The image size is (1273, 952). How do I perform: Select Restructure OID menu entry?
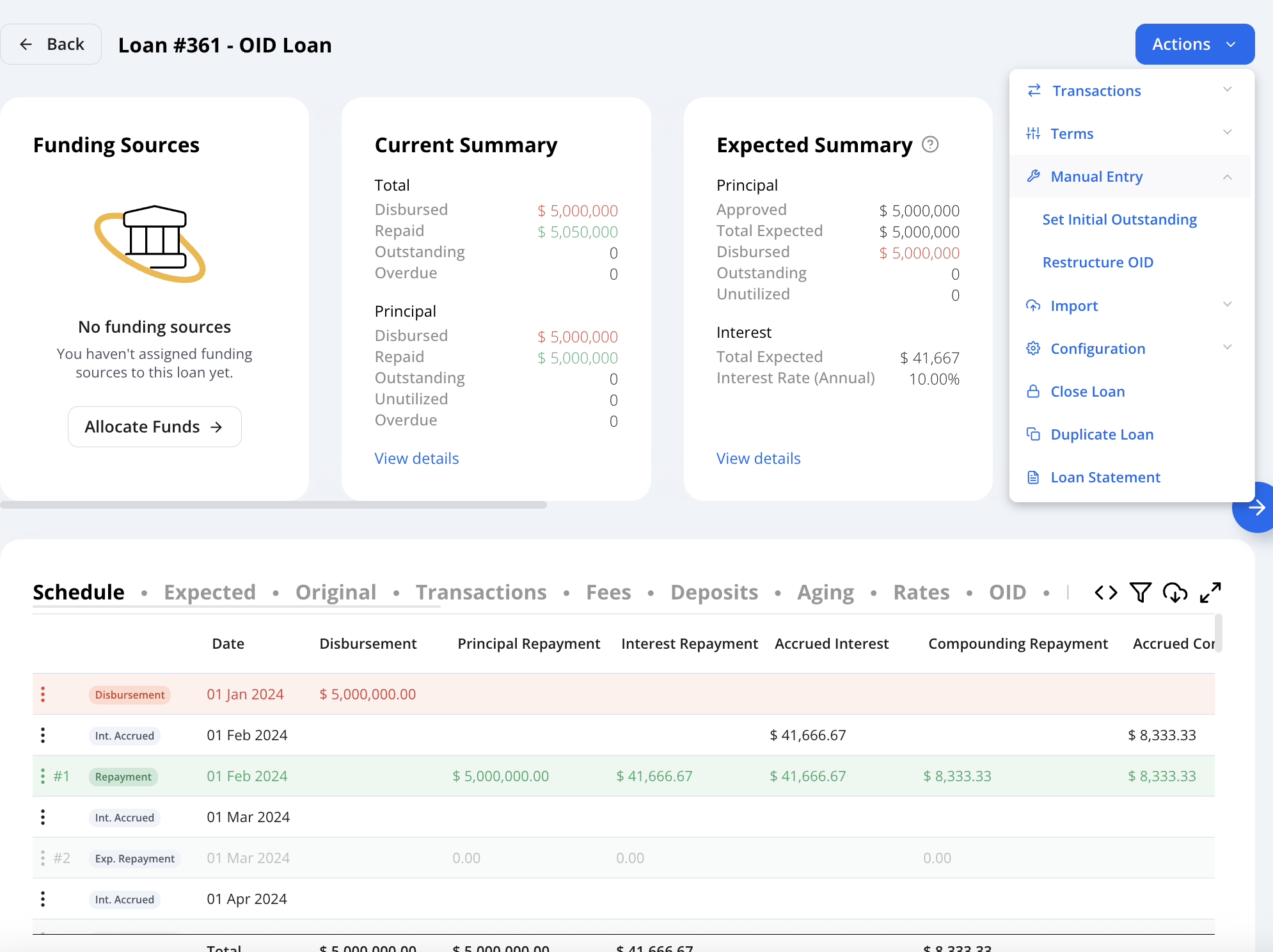point(1098,262)
